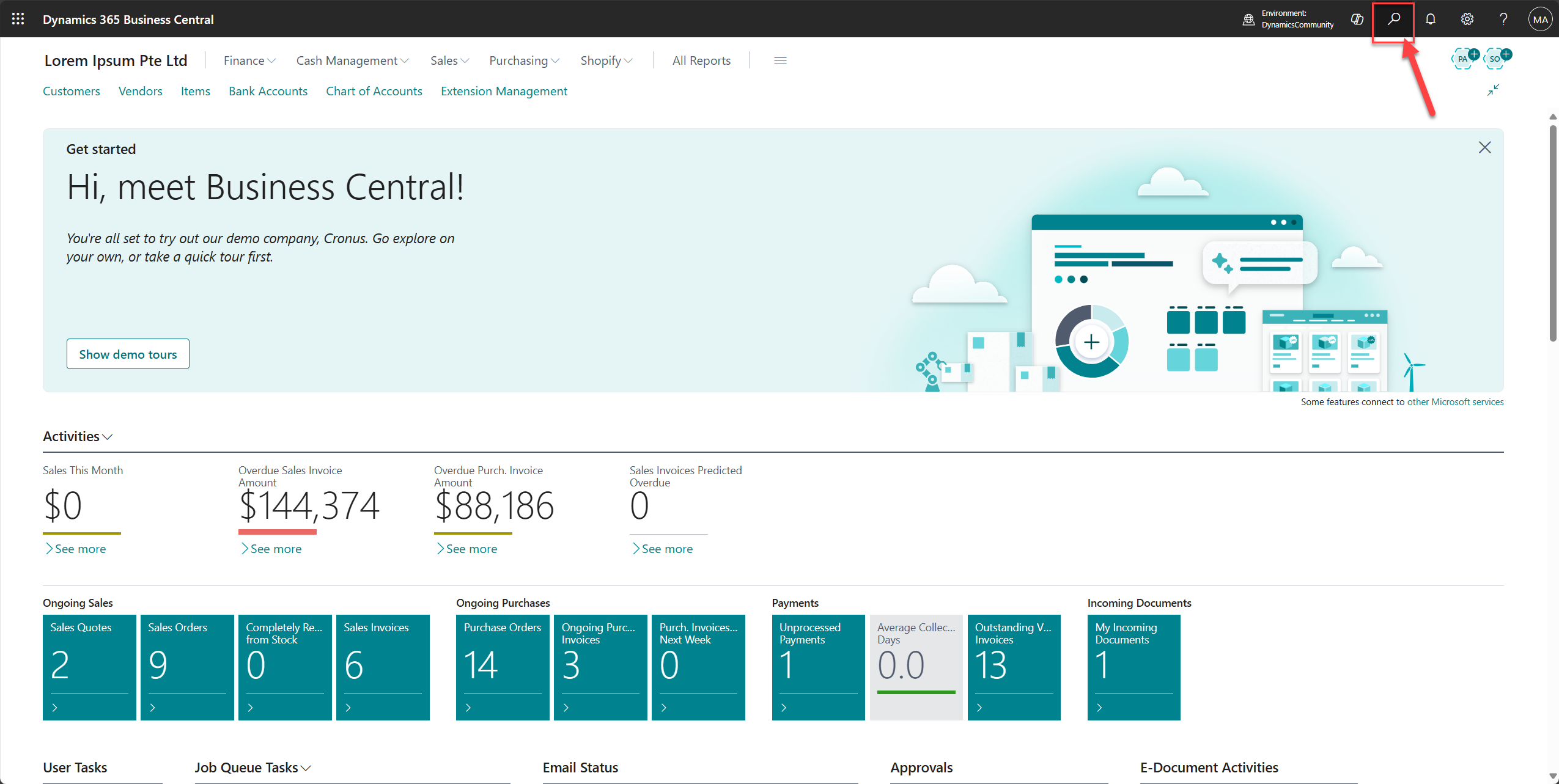Click the help question mark icon
Viewport: 1559px width, 784px height.
point(1503,19)
